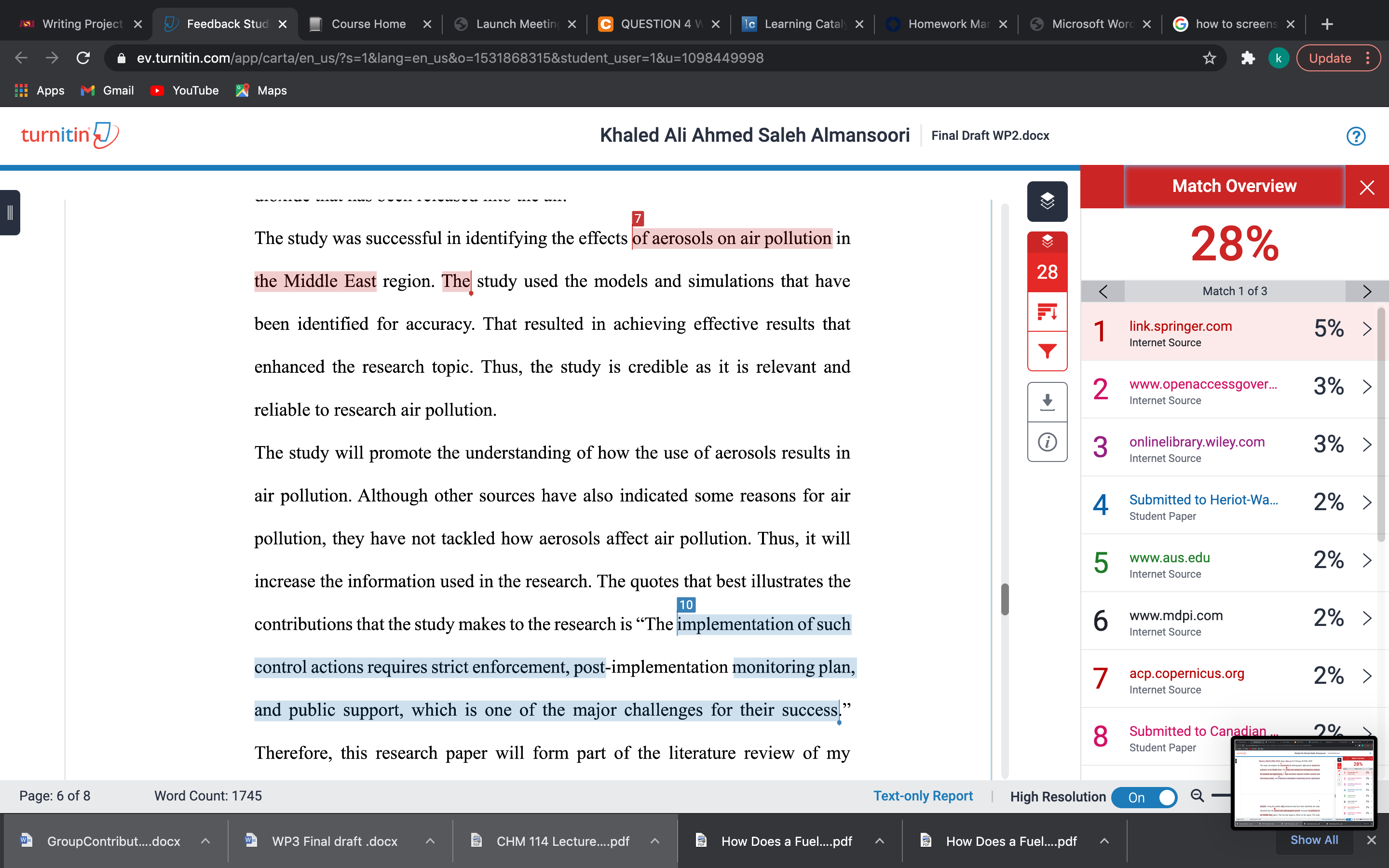Screen dimensions: 1389x868
Task: Open the YouTube bookmark
Action: coord(184,90)
